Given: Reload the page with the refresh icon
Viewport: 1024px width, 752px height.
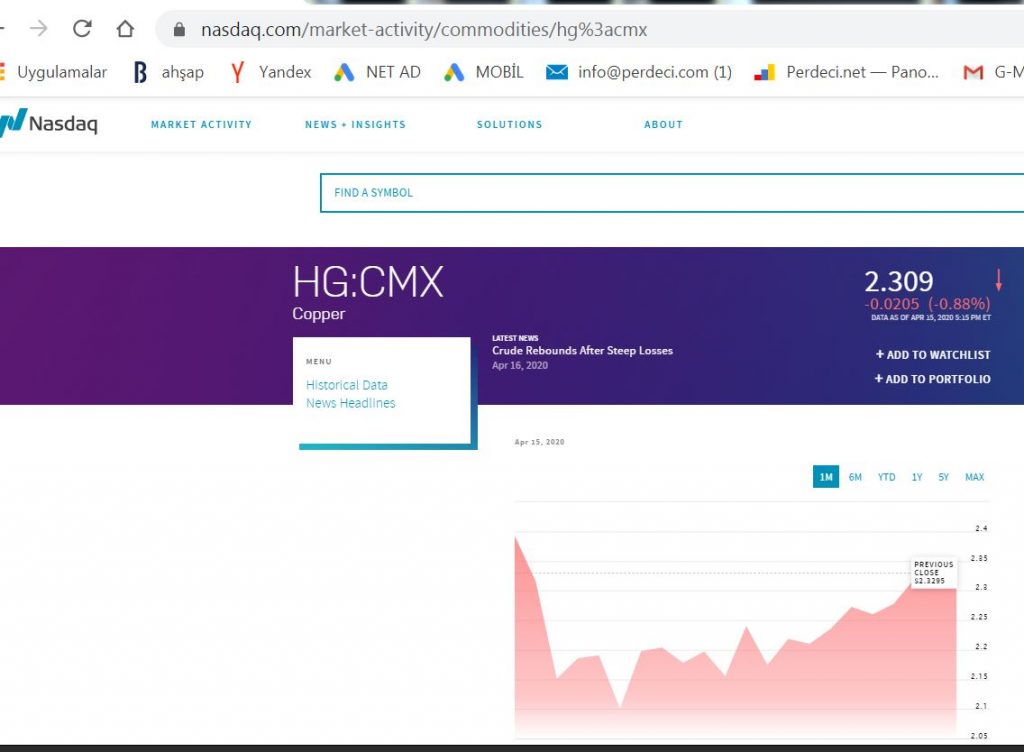Looking at the screenshot, I should (82, 29).
